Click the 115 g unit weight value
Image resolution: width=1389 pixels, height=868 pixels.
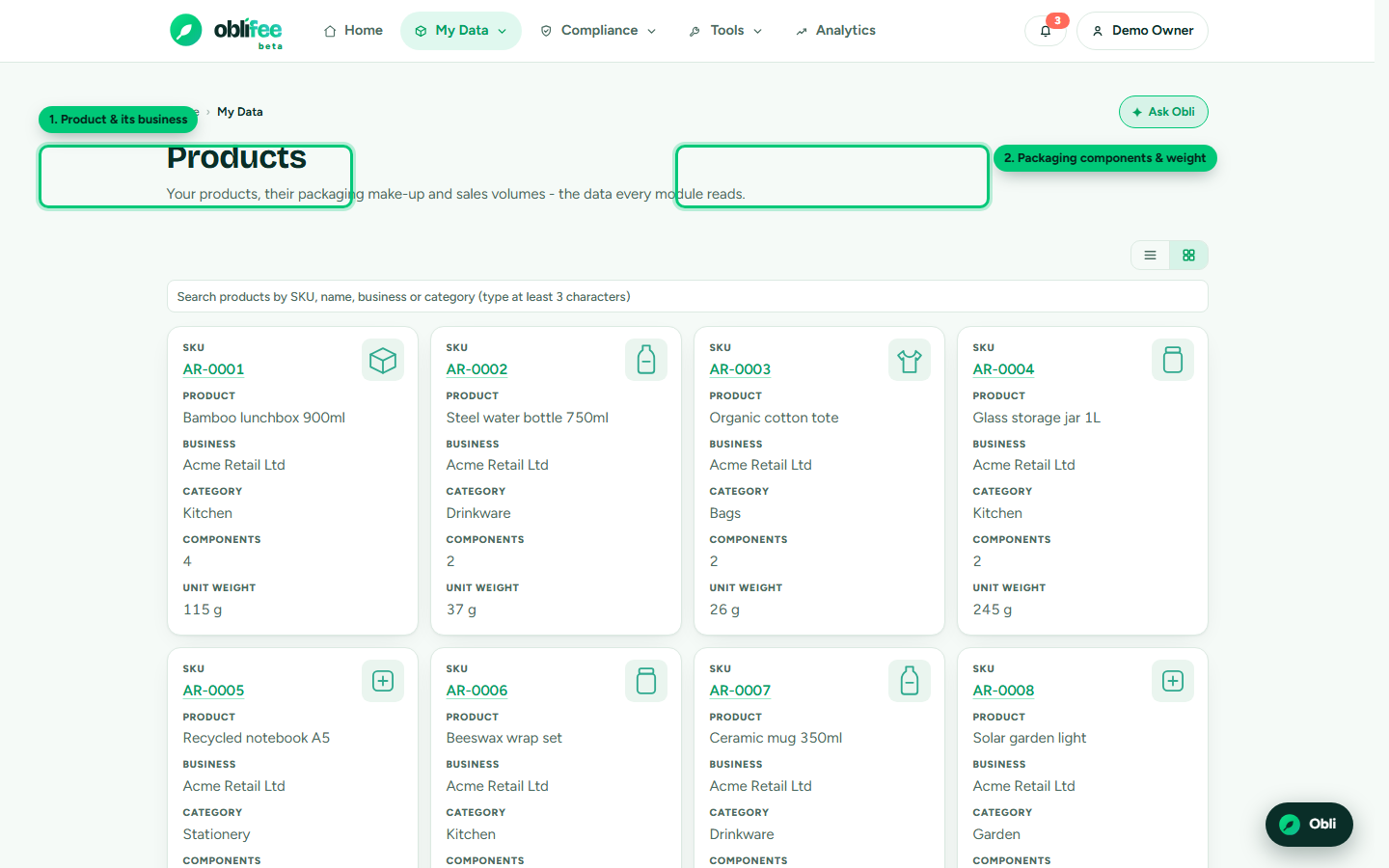coord(203,610)
